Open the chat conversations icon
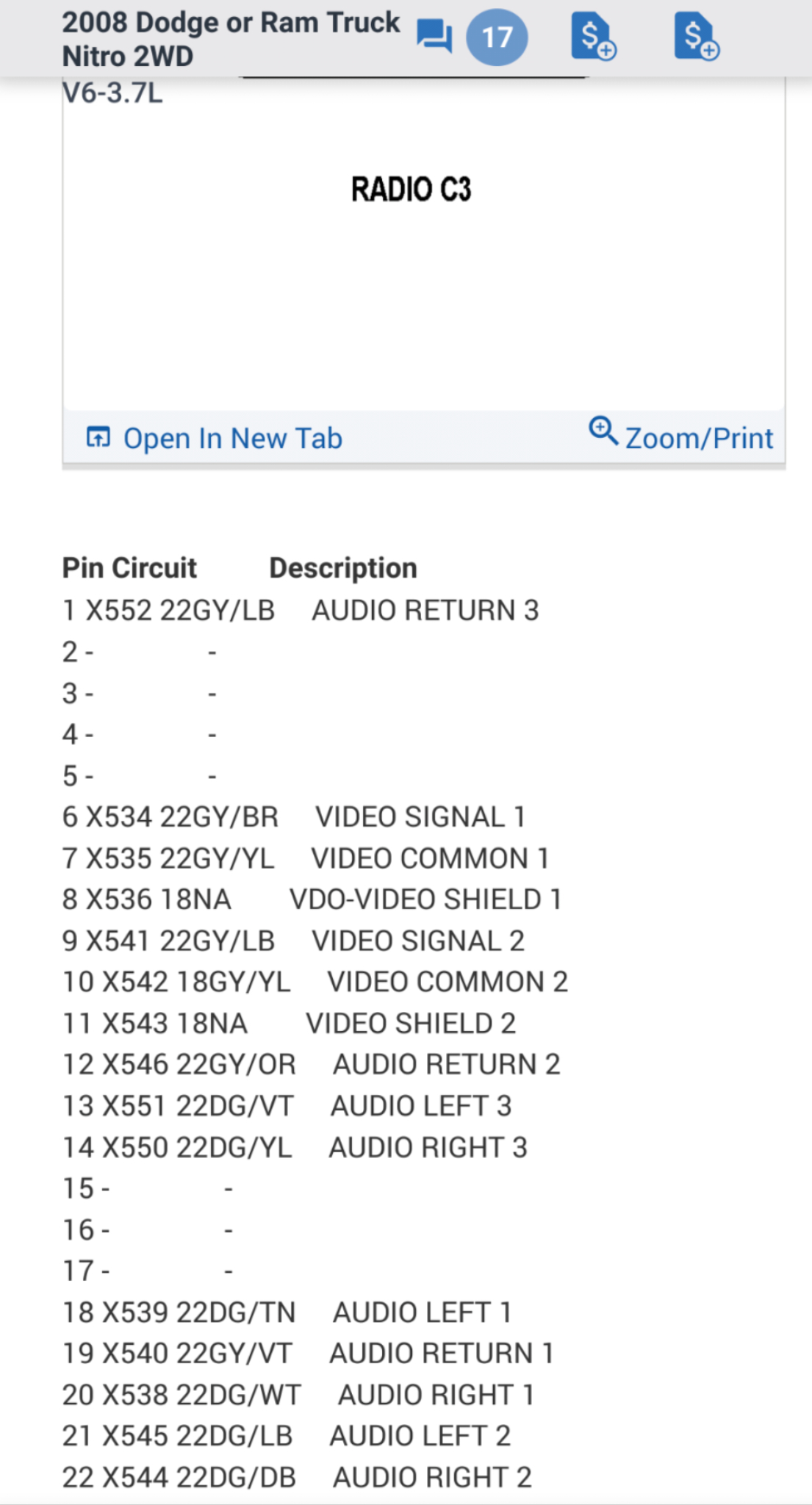Viewport: 812px width, 1505px height. (x=434, y=36)
